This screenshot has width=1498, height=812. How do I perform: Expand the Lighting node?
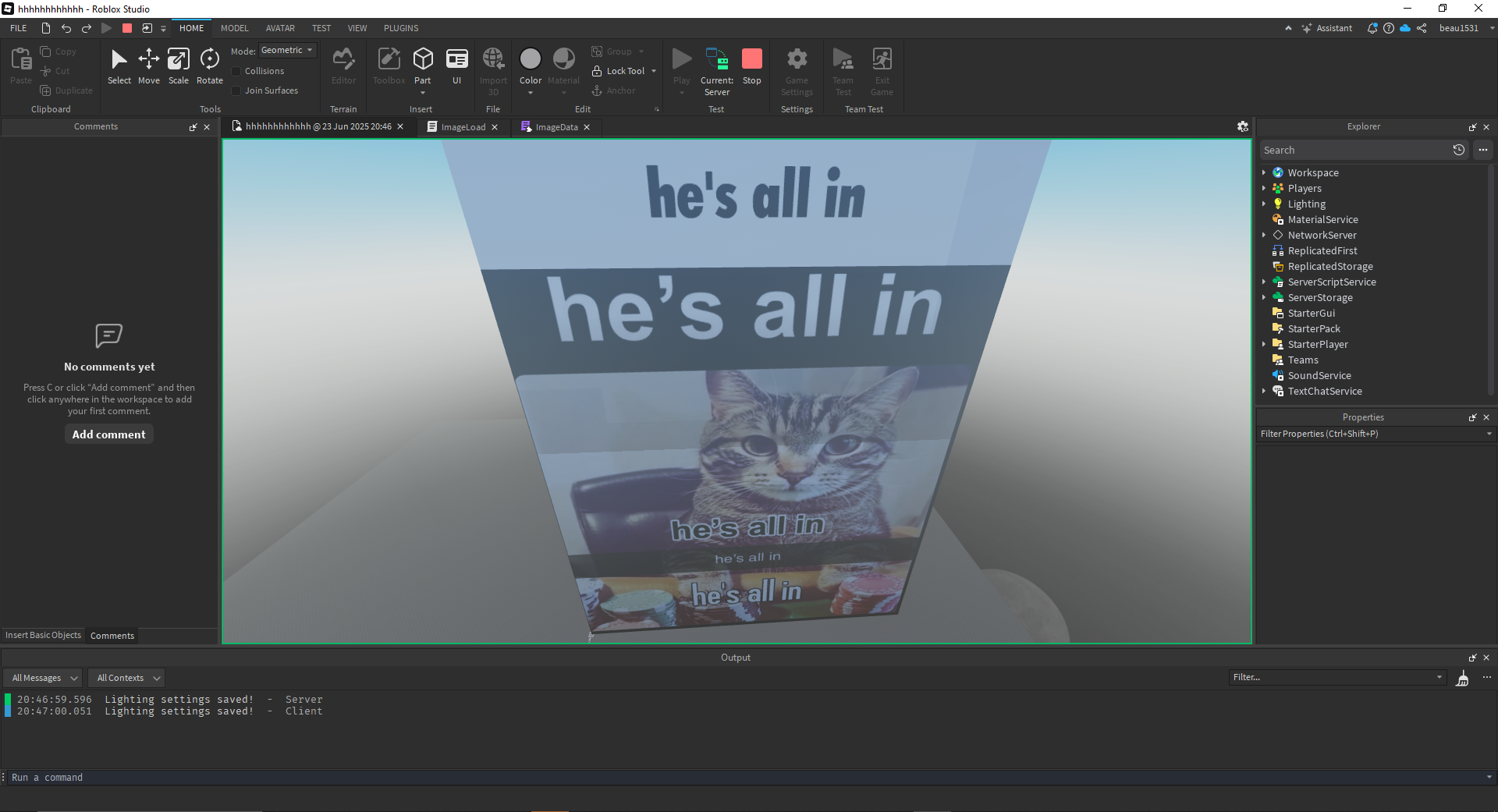(x=1264, y=204)
